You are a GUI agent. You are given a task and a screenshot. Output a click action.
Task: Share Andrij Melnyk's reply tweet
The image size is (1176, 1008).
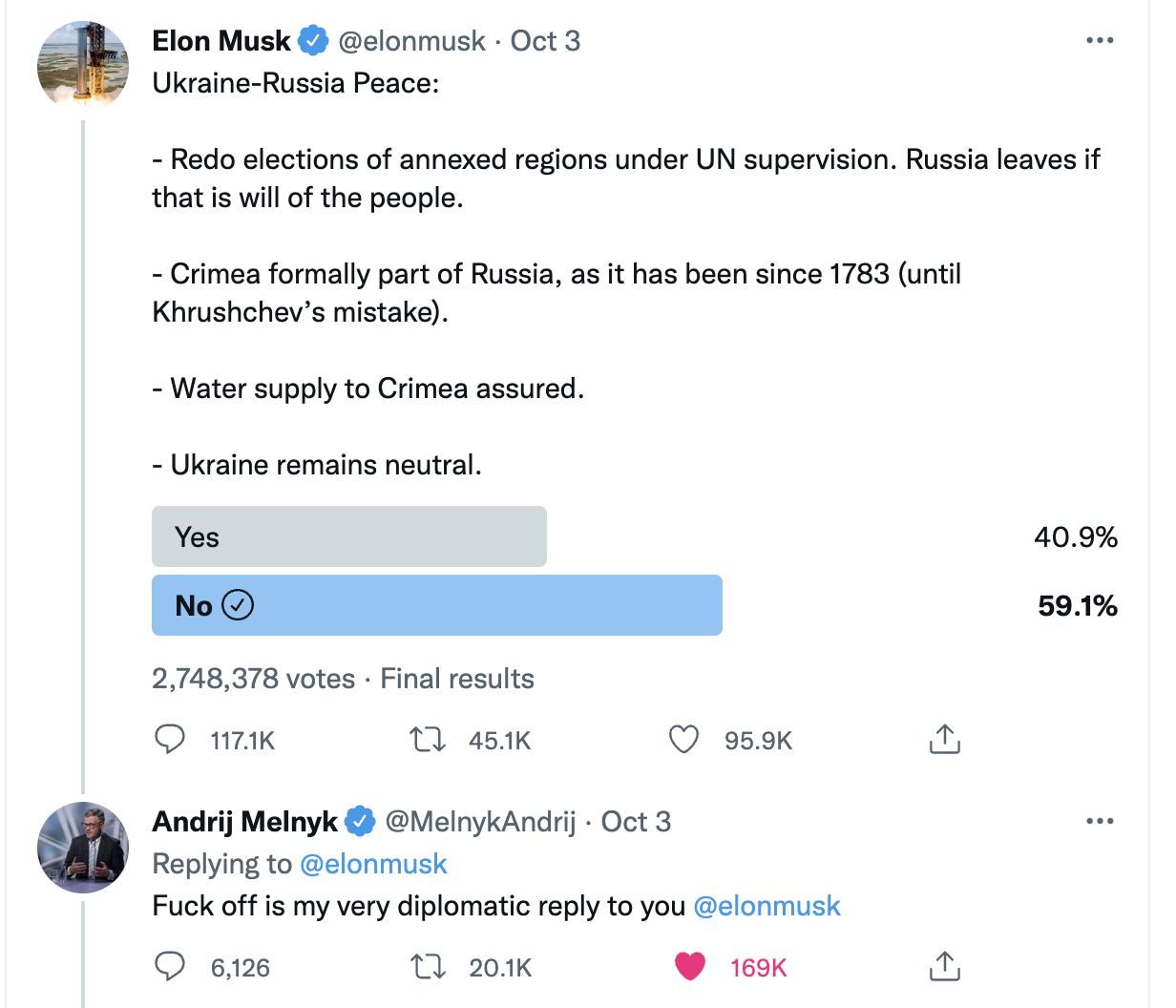(x=944, y=966)
